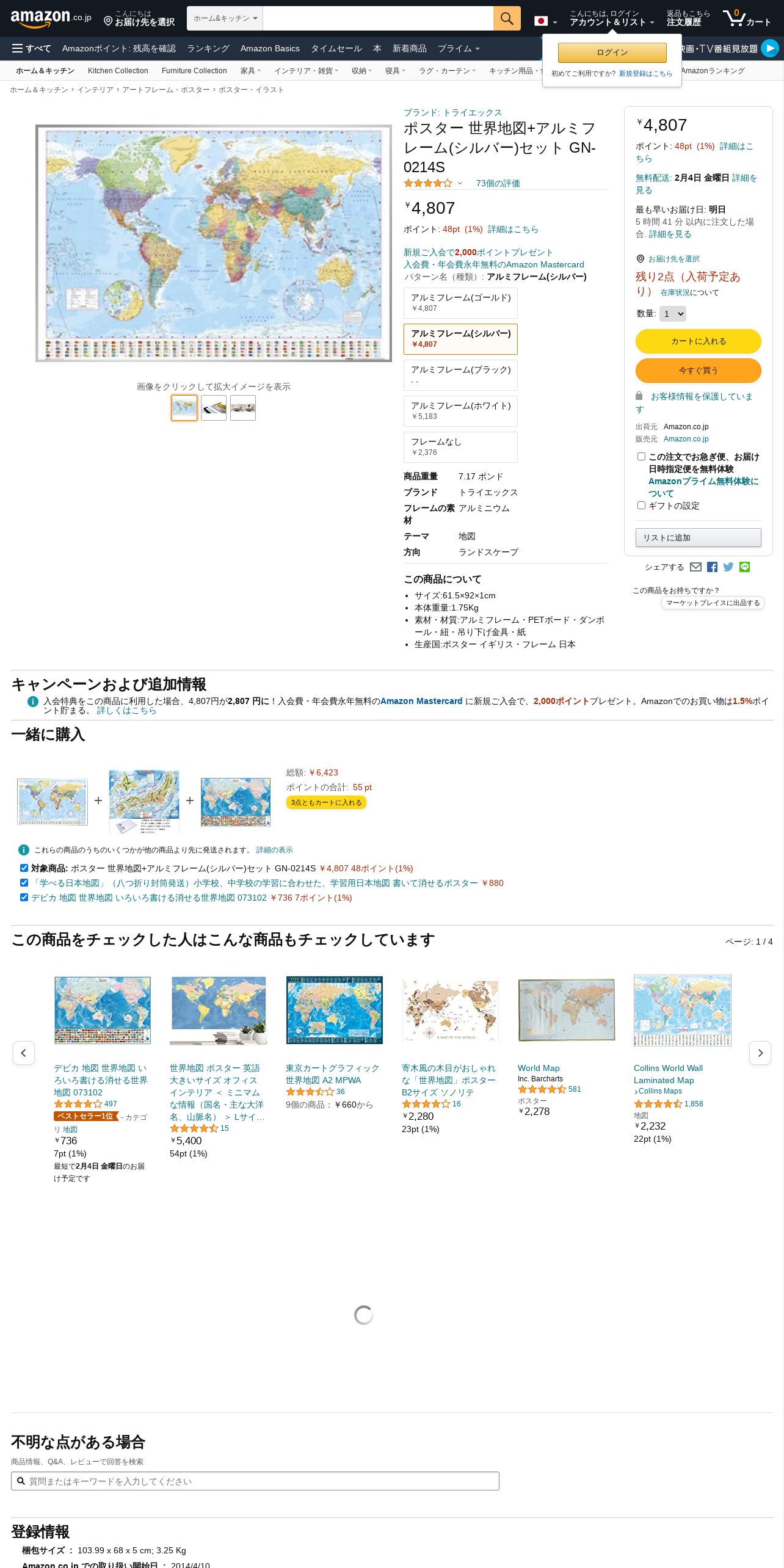Screen dimensions: 784x1568
Task: Share the product on Twitter icon
Action: click(x=728, y=567)
